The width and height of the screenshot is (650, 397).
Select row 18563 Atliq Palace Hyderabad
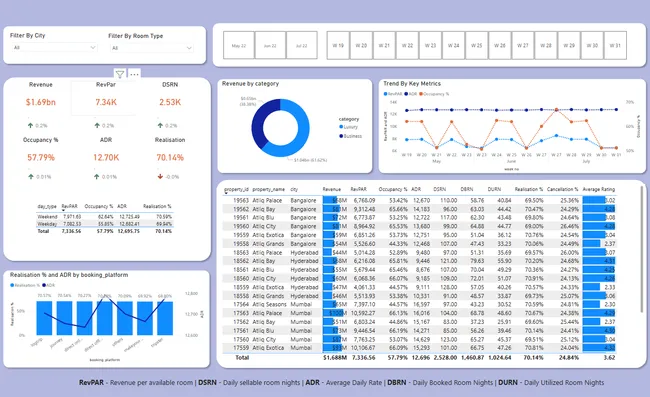[x=420, y=252]
